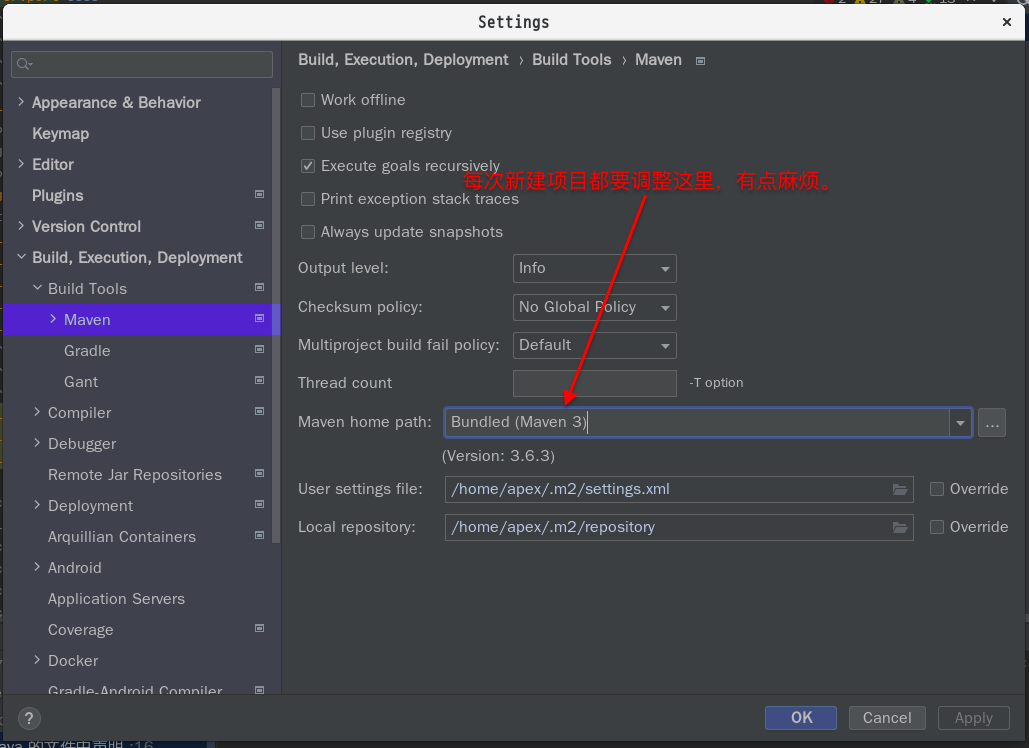Click the project-level icon in Build Tools row
1029x748 pixels.
[x=259, y=287]
